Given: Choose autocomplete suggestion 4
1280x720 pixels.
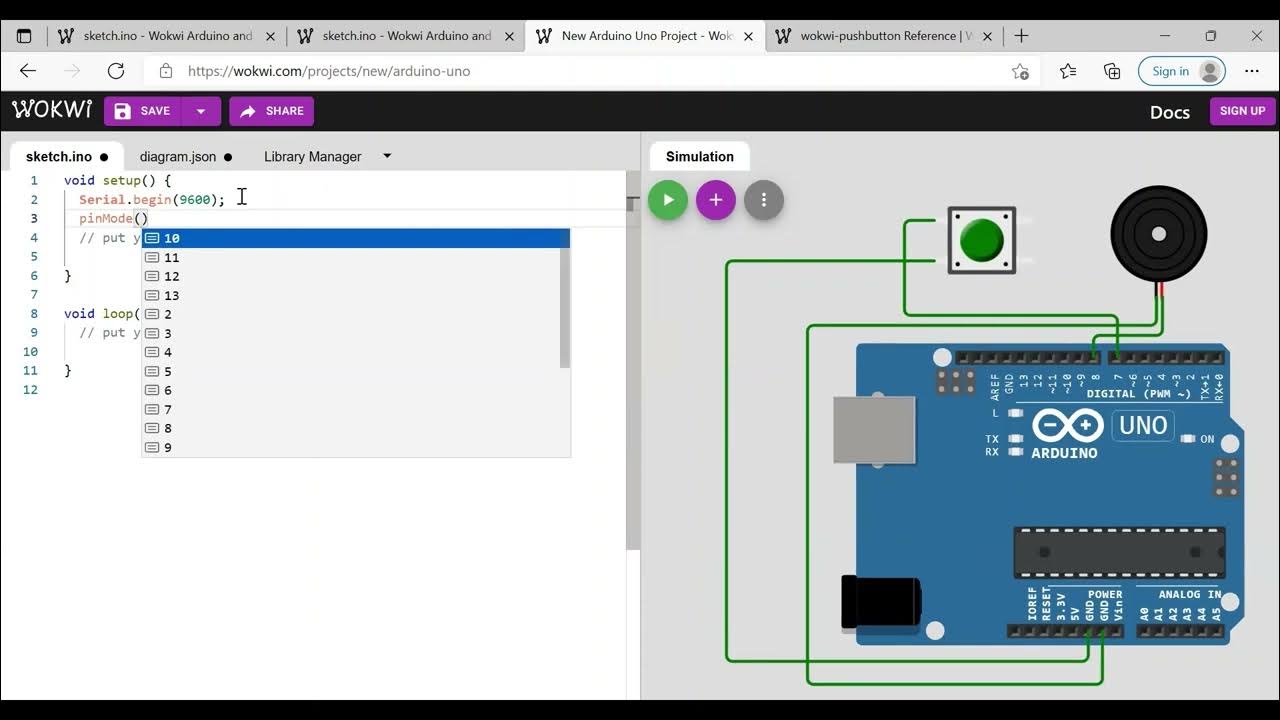Looking at the screenshot, I should [x=356, y=352].
